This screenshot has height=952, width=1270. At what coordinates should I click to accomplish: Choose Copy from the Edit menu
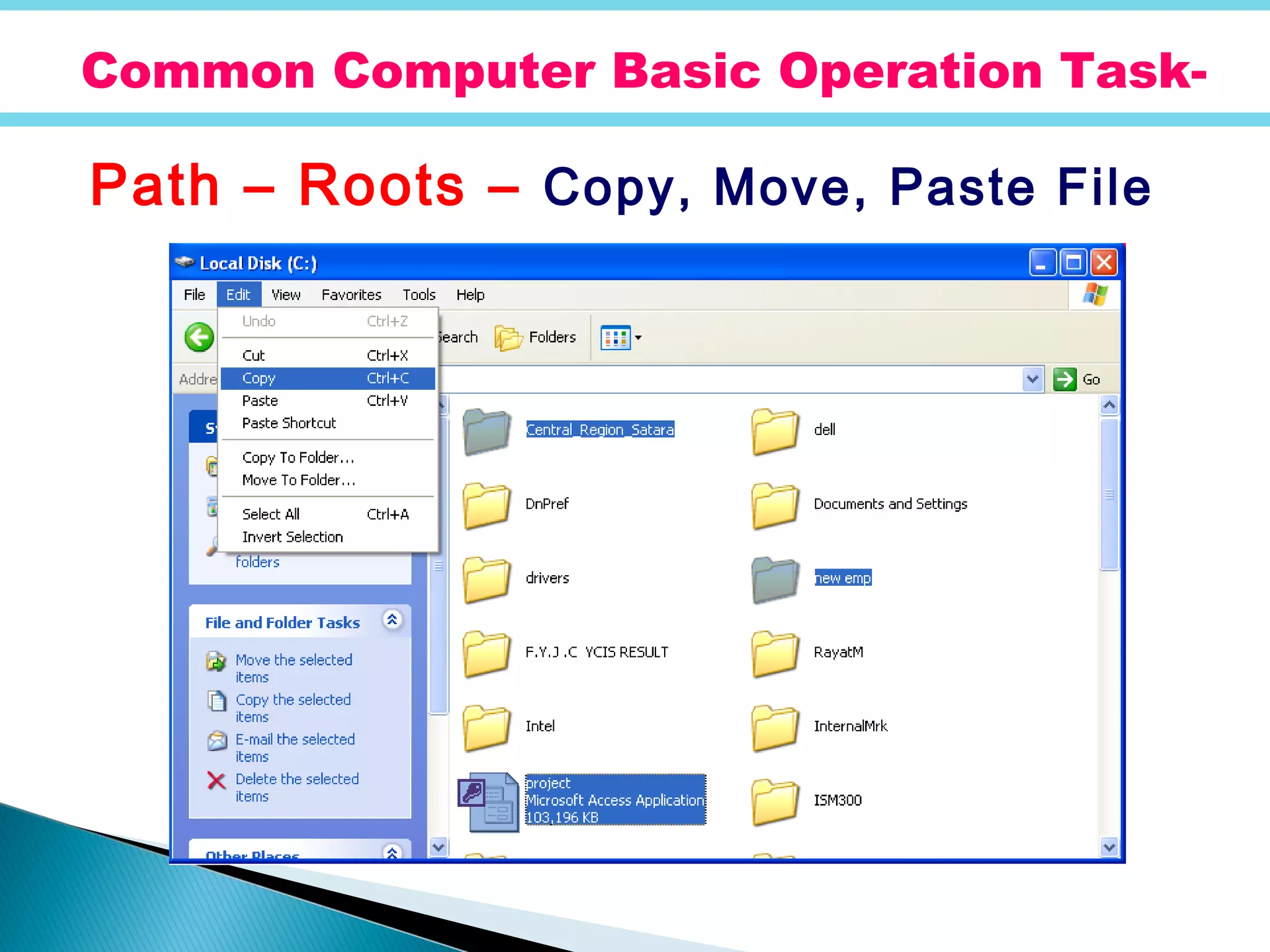click(328, 378)
